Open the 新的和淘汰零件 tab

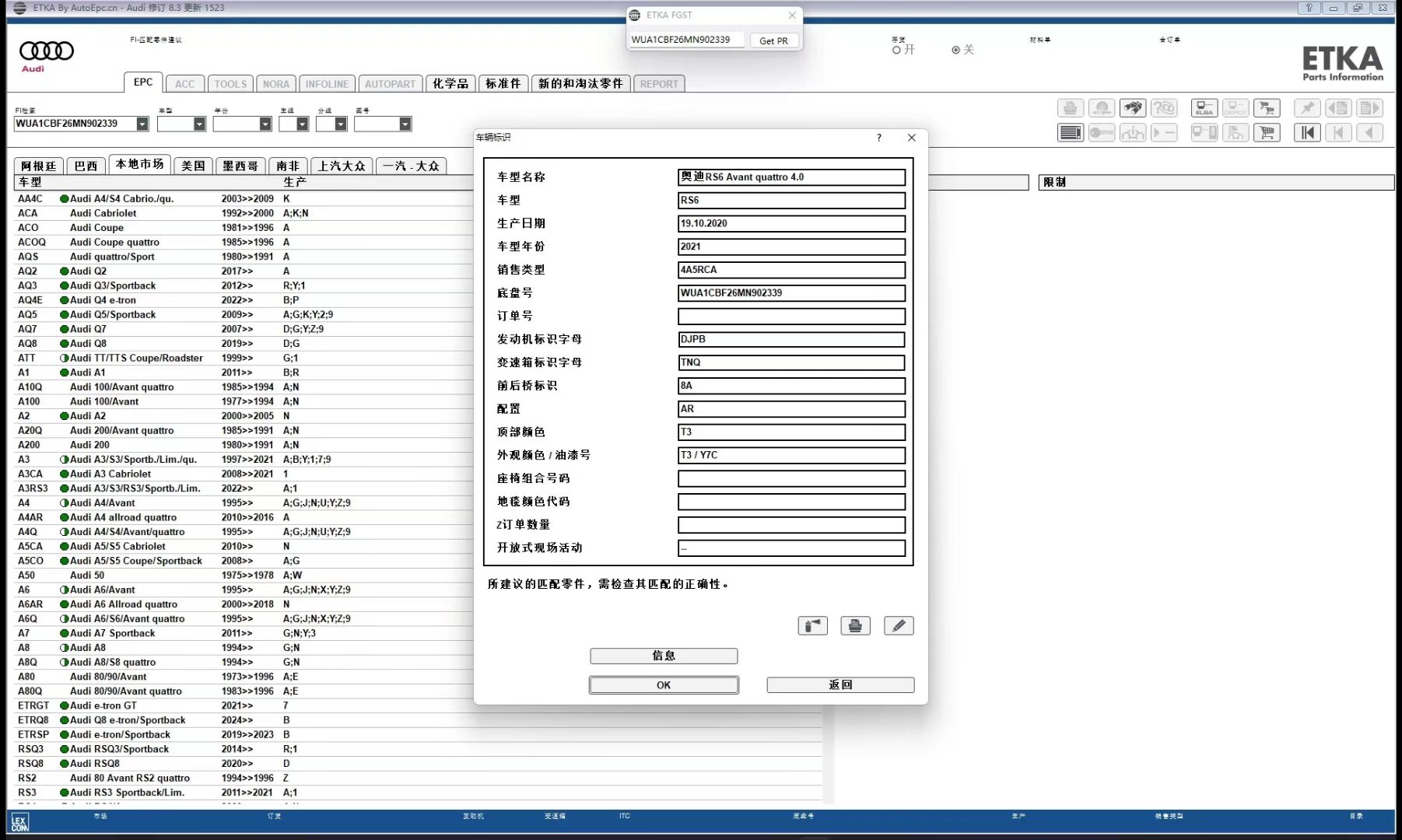pos(581,84)
